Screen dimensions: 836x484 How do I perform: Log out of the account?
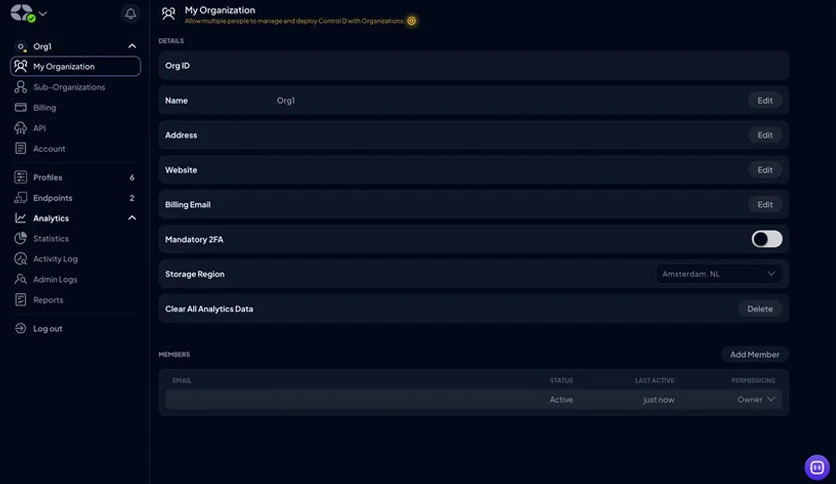point(47,329)
